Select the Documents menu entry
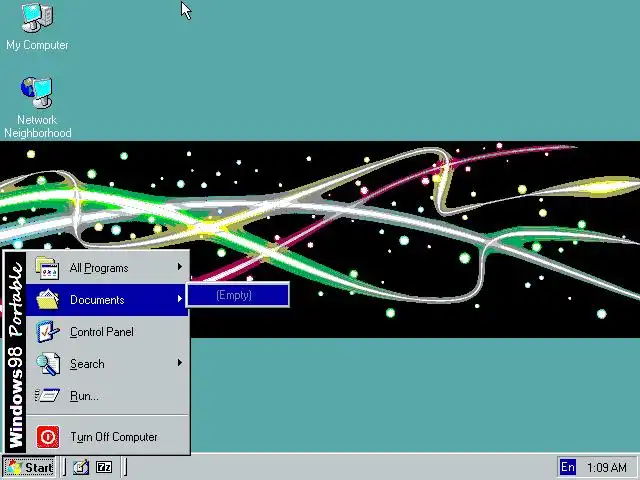The width and height of the screenshot is (640, 480). [107, 300]
